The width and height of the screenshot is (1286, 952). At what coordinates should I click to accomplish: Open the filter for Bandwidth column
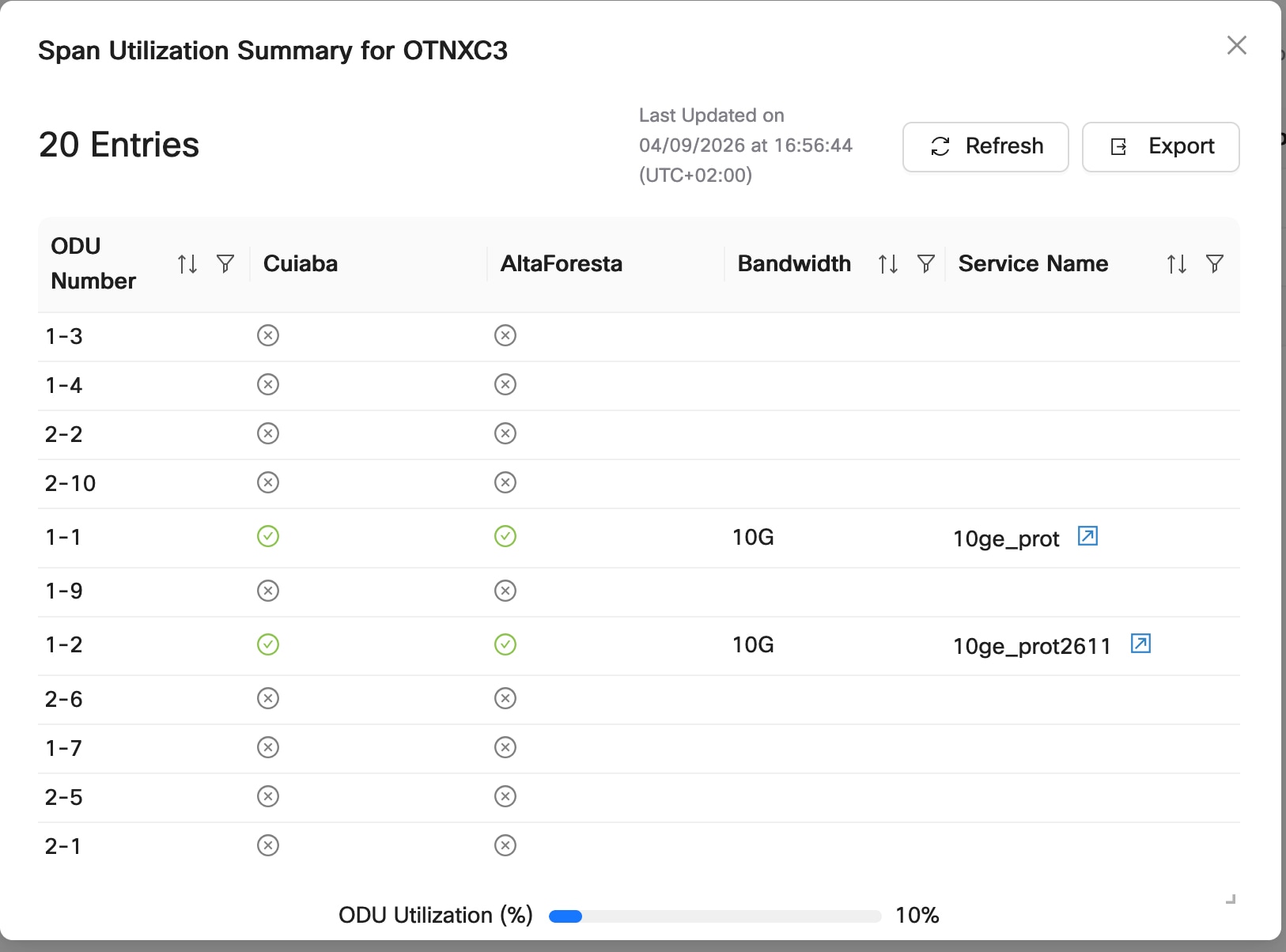pos(925,263)
